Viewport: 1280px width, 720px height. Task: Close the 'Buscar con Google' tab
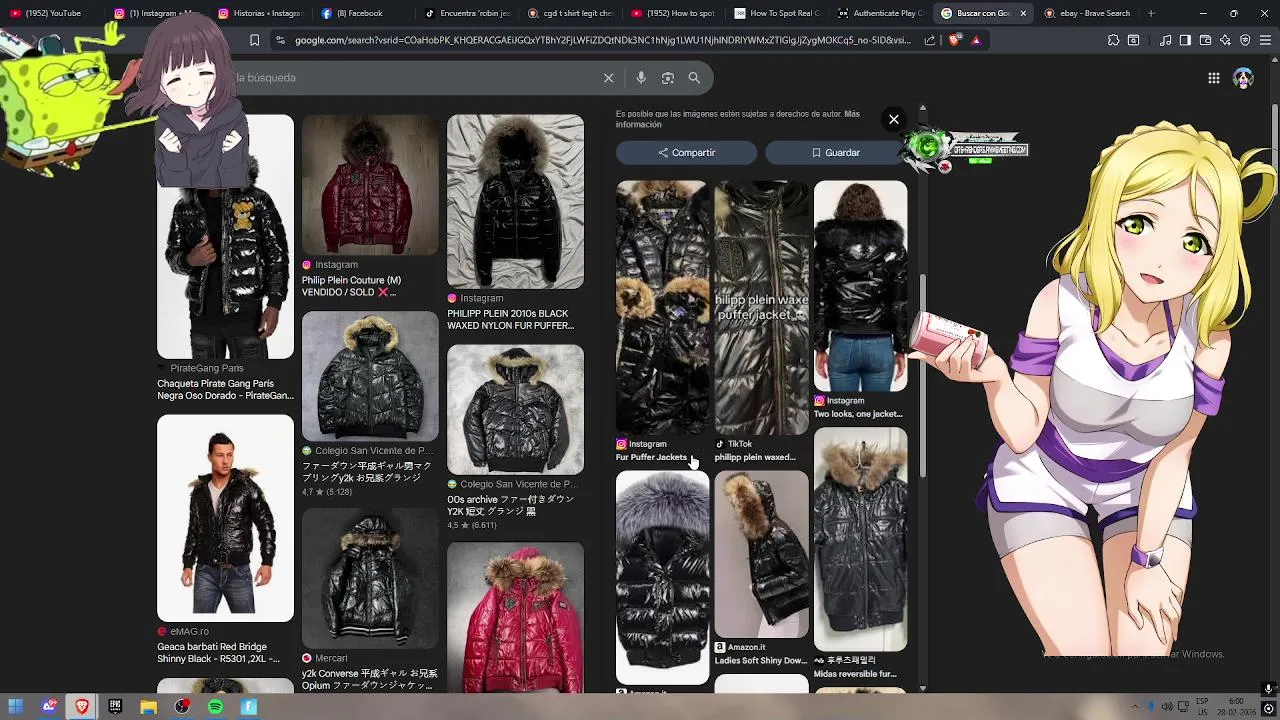coord(1023,13)
